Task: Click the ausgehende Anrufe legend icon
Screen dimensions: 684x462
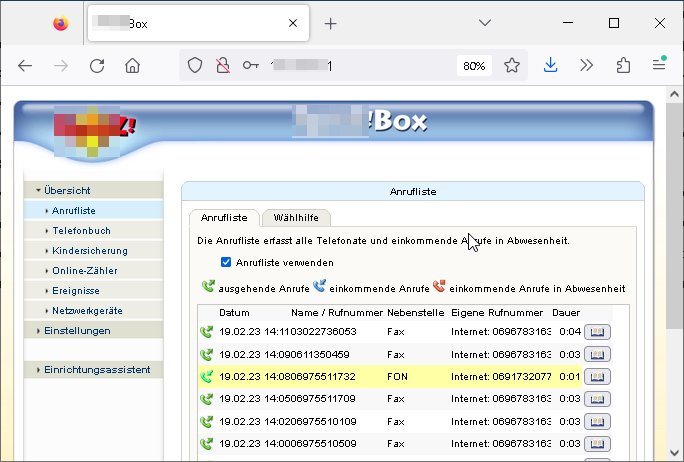Action: click(x=208, y=286)
